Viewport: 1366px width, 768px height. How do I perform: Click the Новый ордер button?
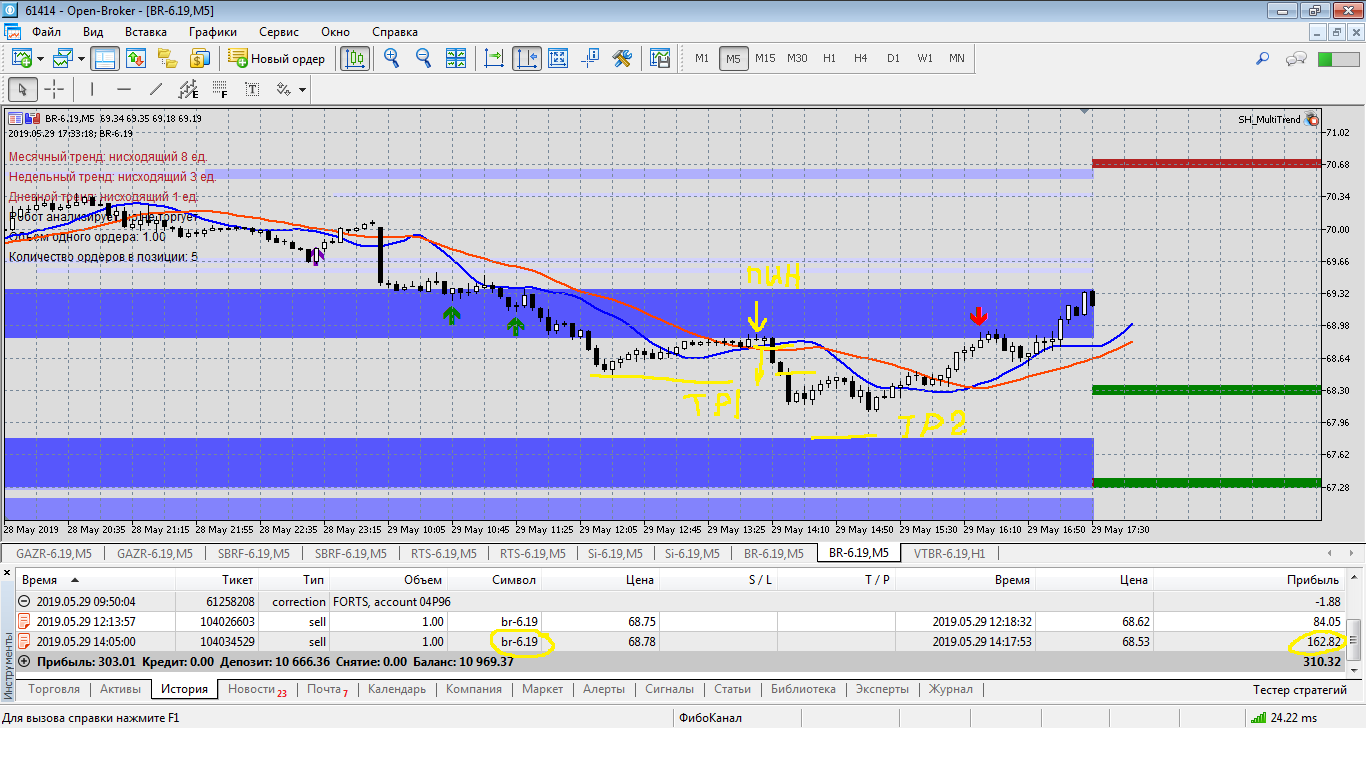(x=277, y=58)
